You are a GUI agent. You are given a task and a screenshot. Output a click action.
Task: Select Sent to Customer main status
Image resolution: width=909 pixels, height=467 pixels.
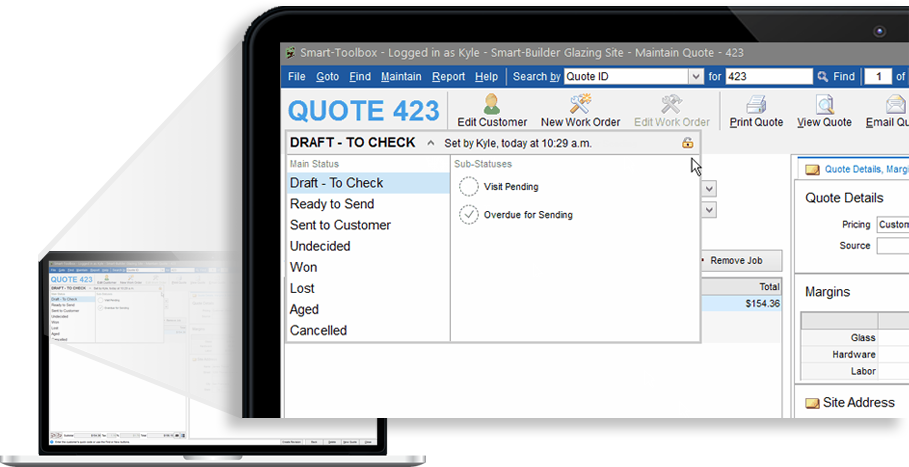click(368, 225)
